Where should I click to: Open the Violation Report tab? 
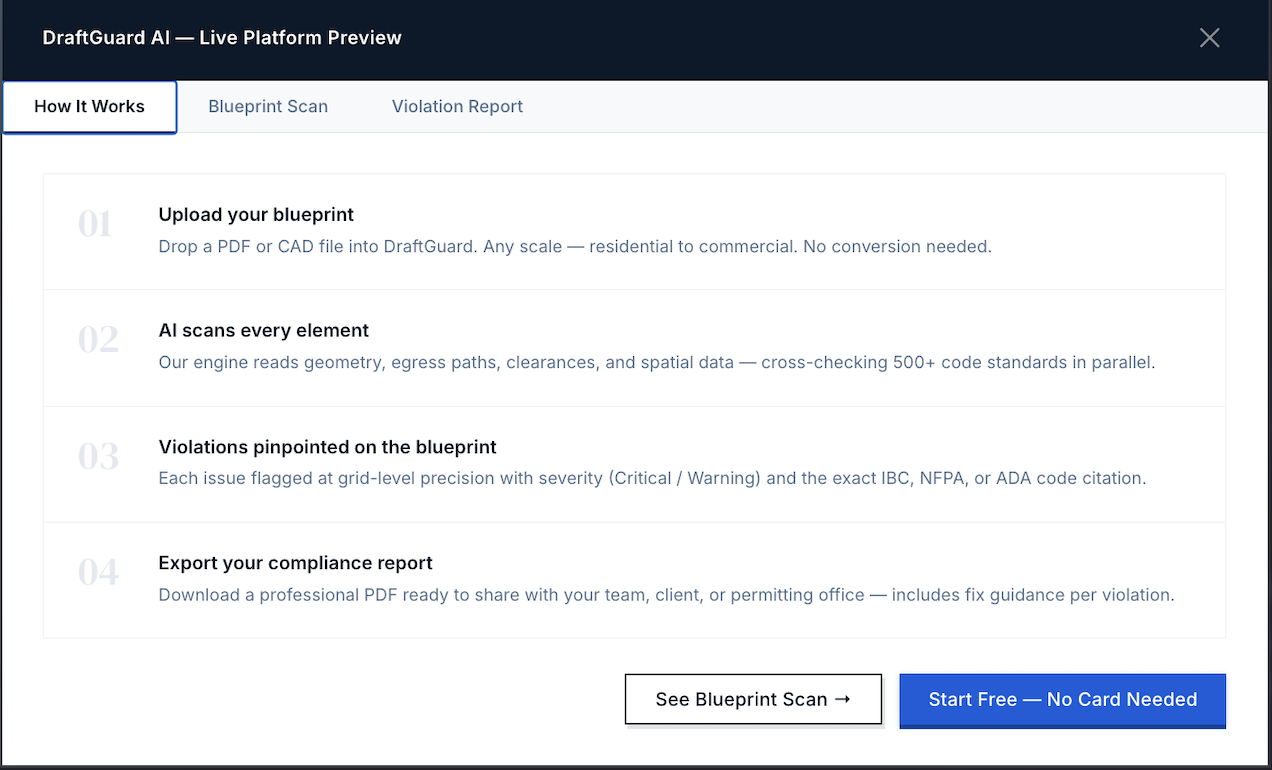pos(457,107)
